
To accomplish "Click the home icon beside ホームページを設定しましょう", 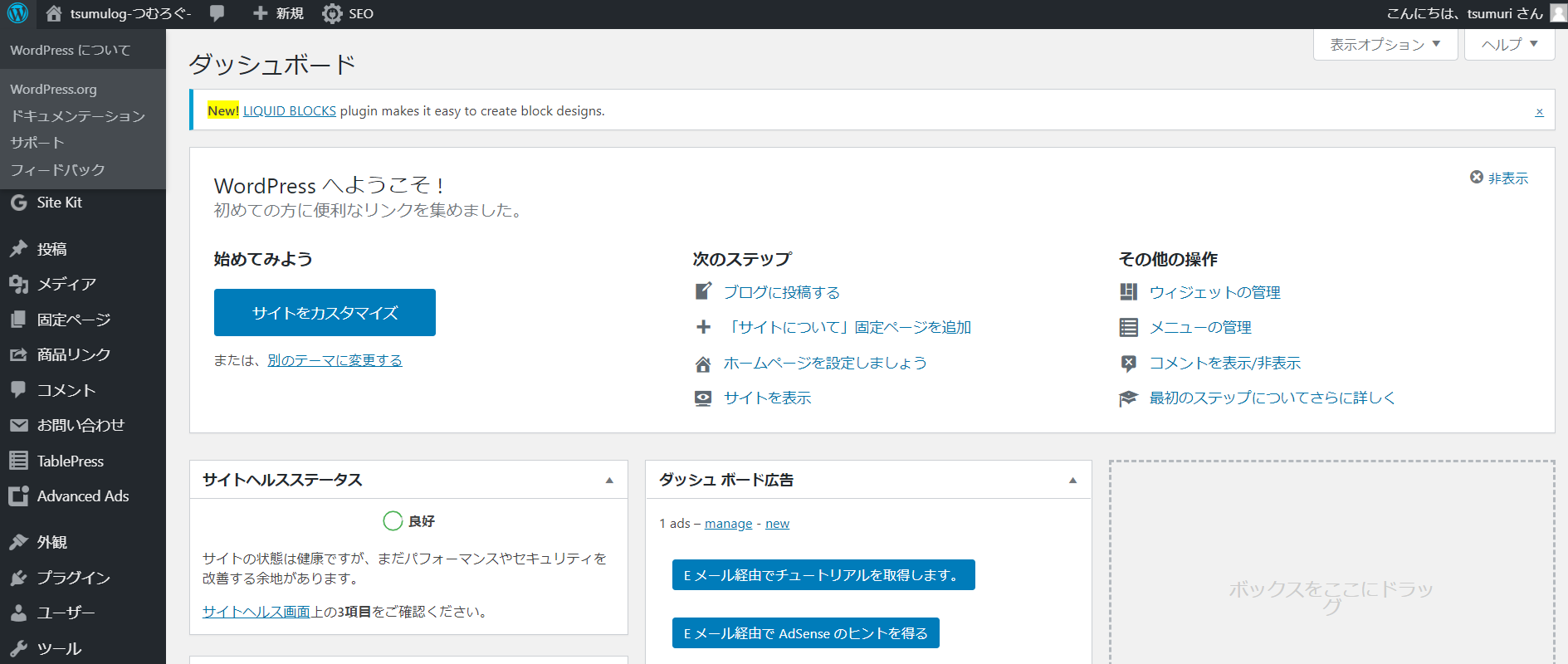I will pyautogui.click(x=703, y=364).
